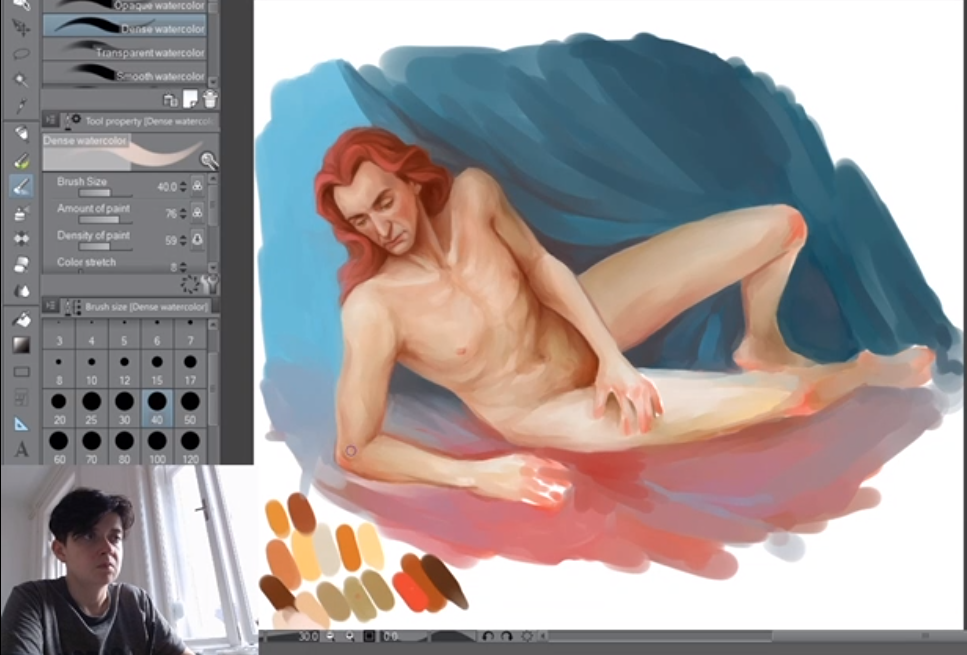Select the Decoration tool

click(x=22, y=239)
